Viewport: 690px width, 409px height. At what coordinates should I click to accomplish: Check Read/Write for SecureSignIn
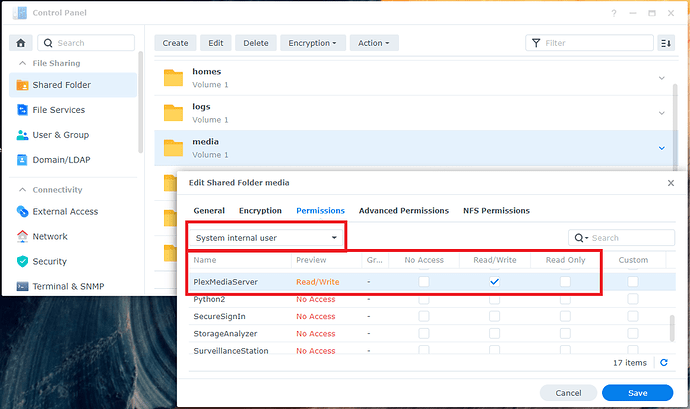495,317
